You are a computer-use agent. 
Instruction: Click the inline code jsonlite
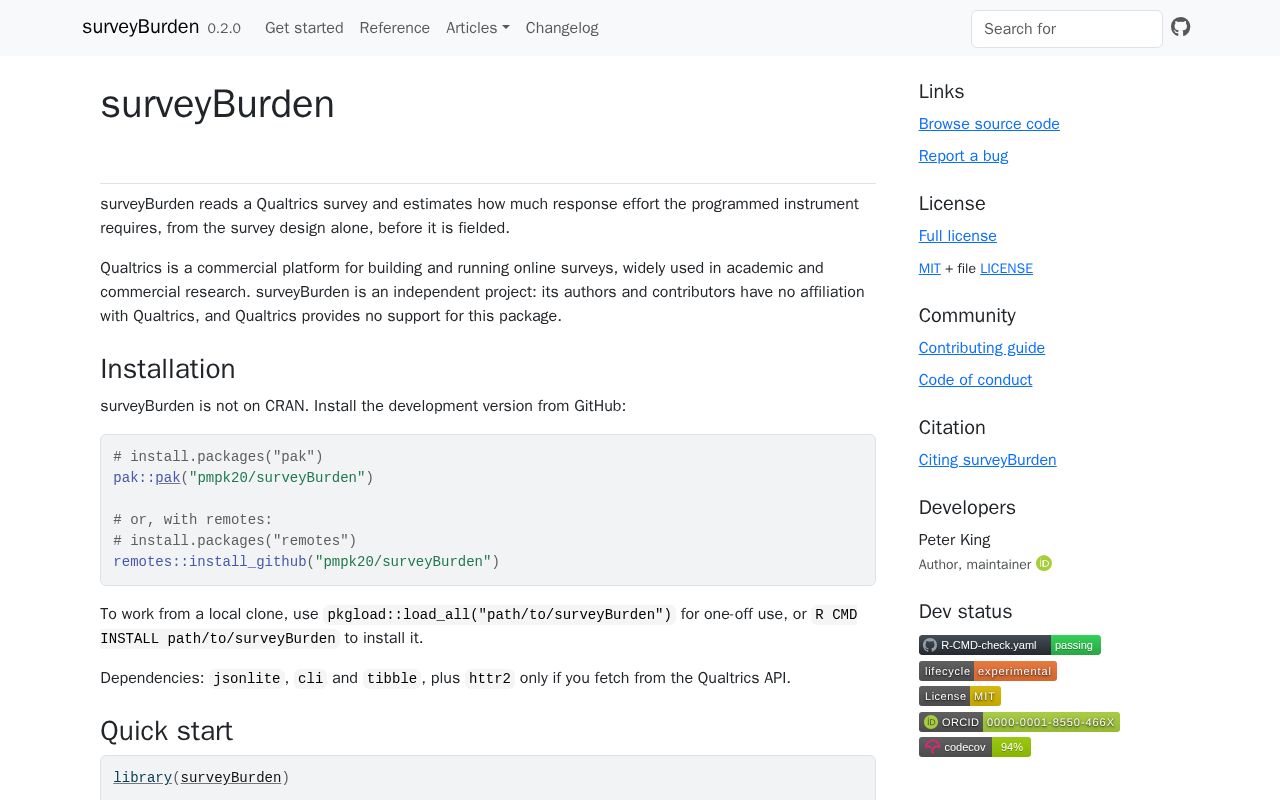[247, 678]
